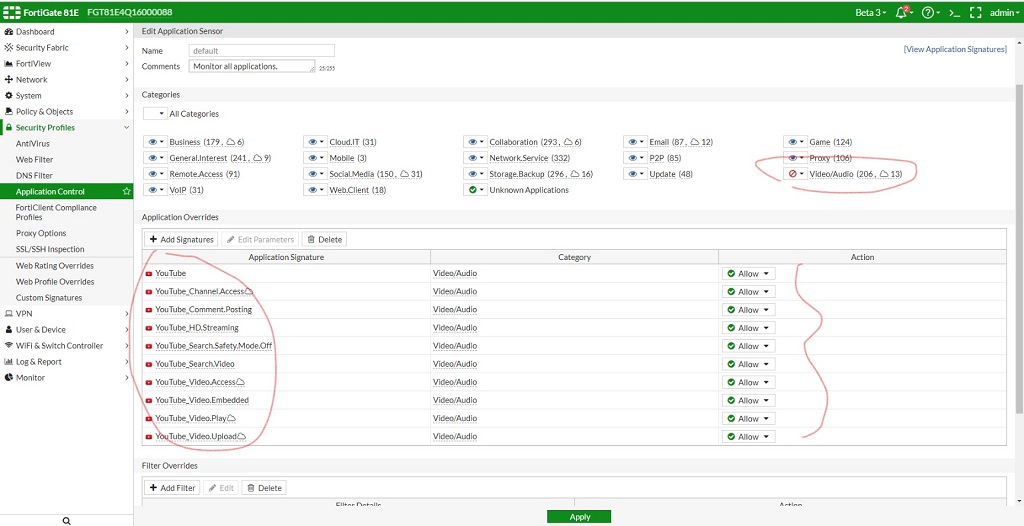
Task: Toggle fullscreen mode icon
Action: coord(976,12)
